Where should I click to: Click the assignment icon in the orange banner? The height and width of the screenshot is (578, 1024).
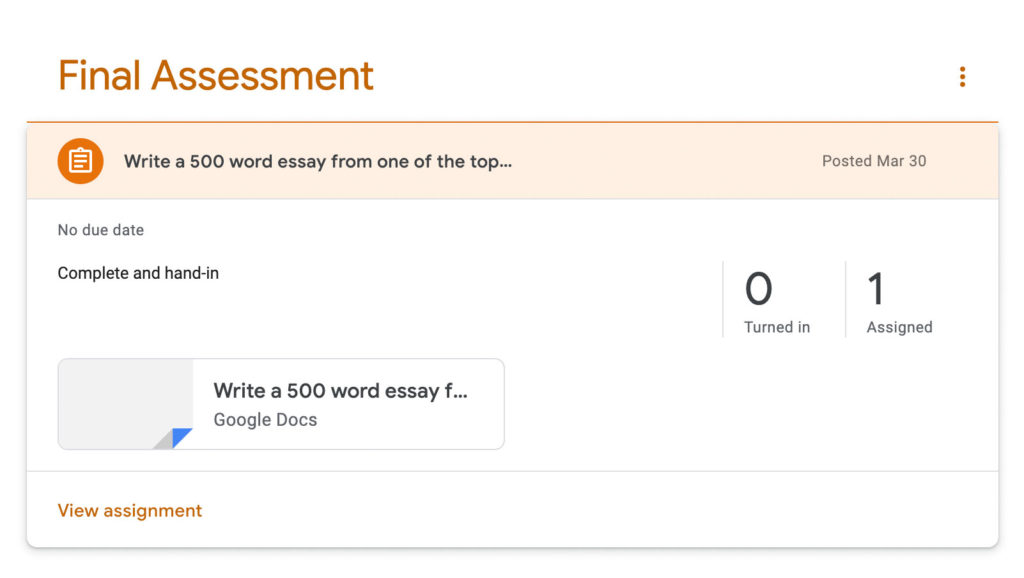80,160
